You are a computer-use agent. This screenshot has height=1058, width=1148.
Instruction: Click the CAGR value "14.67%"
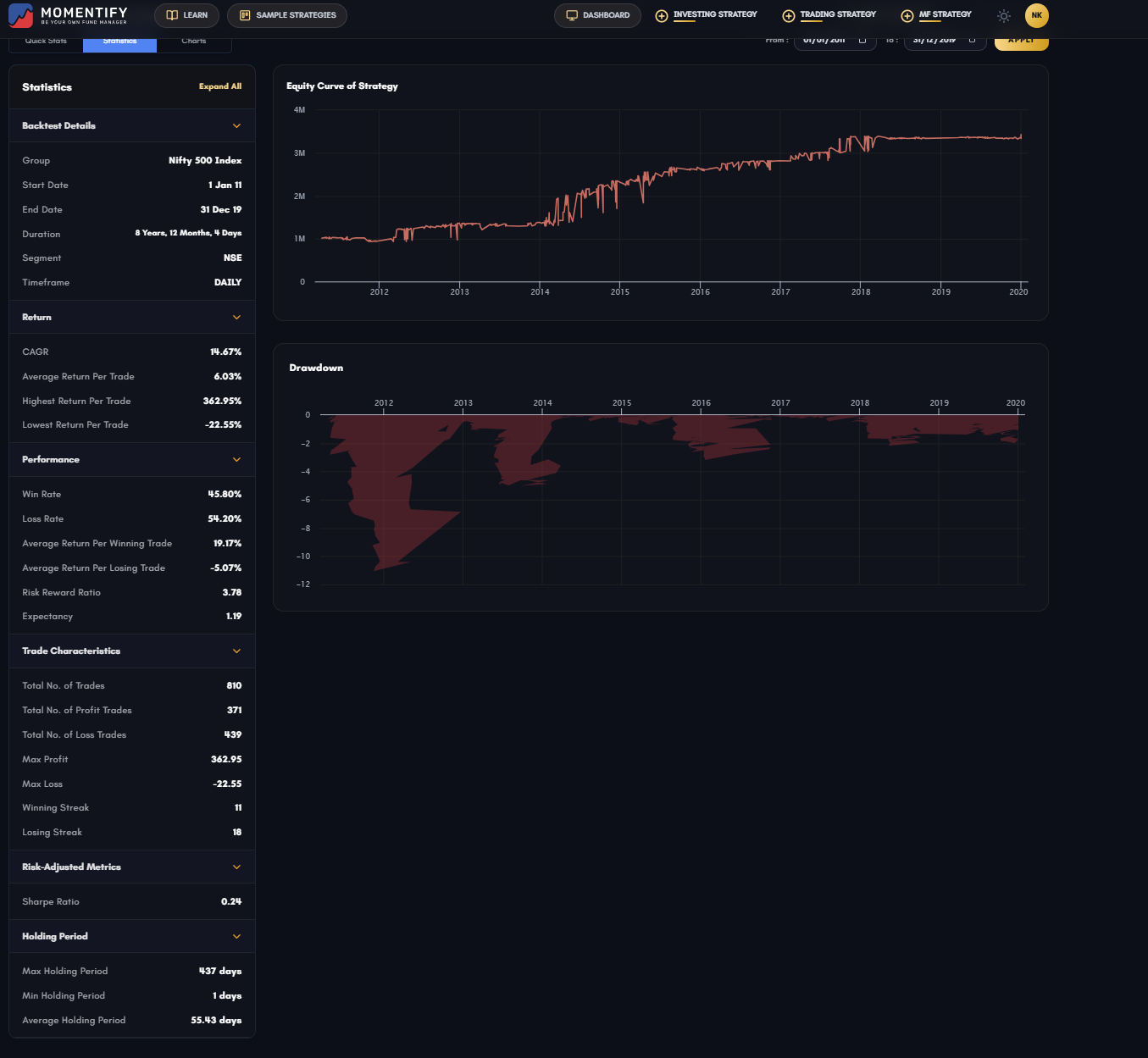click(x=226, y=352)
